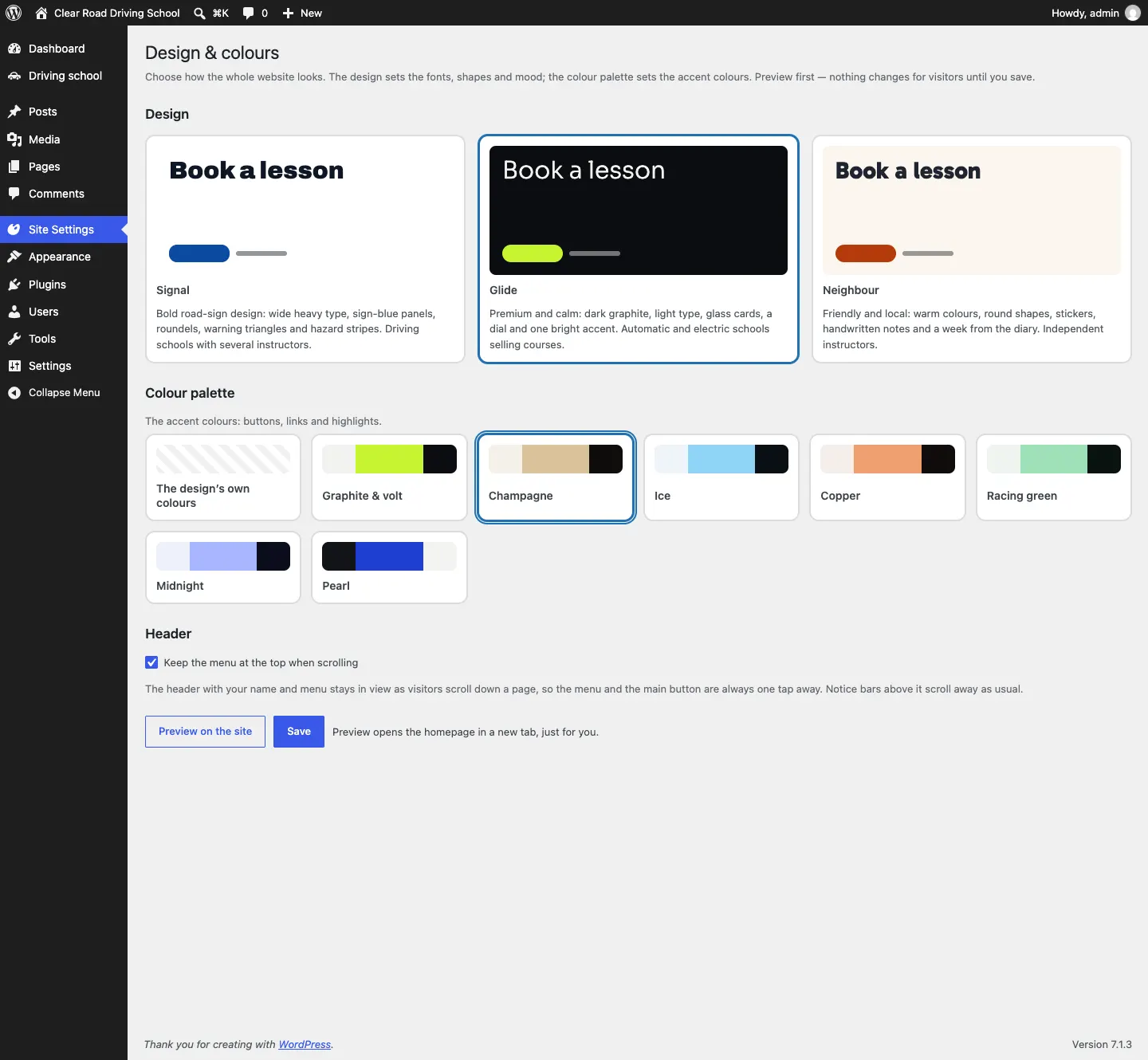Click the Comments sidebar bubble icon

click(14, 194)
